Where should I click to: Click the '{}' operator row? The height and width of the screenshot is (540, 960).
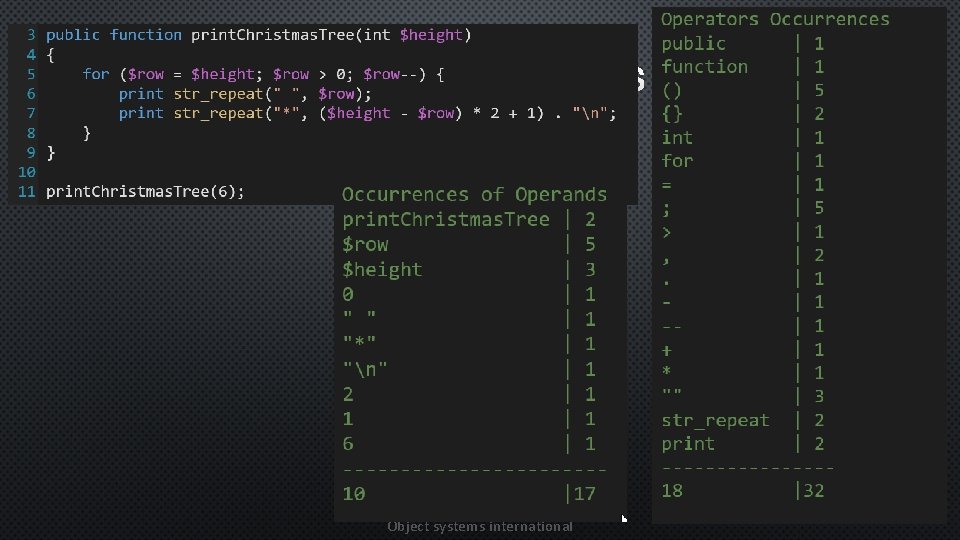point(743,114)
